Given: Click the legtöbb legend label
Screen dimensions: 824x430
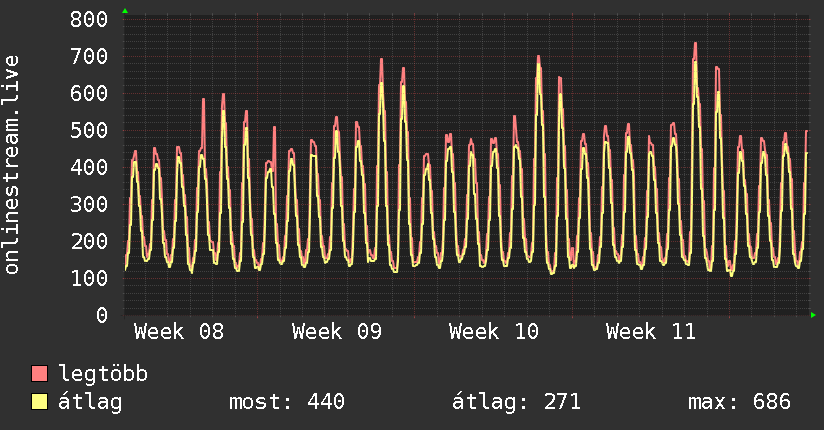Looking at the screenshot, I should pyautogui.click(x=103, y=375).
